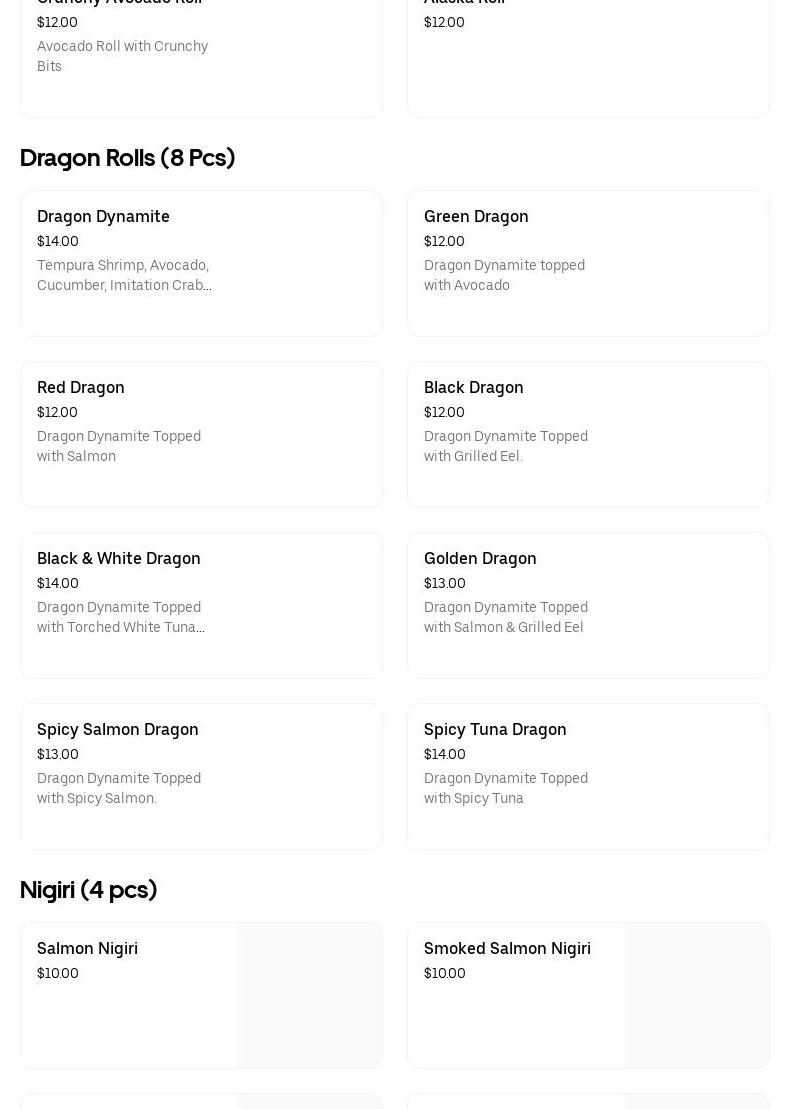The width and height of the screenshot is (804, 1109).
Task: Click the Smoked Salmon Nigiri image placeholder
Action: (697, 995)
